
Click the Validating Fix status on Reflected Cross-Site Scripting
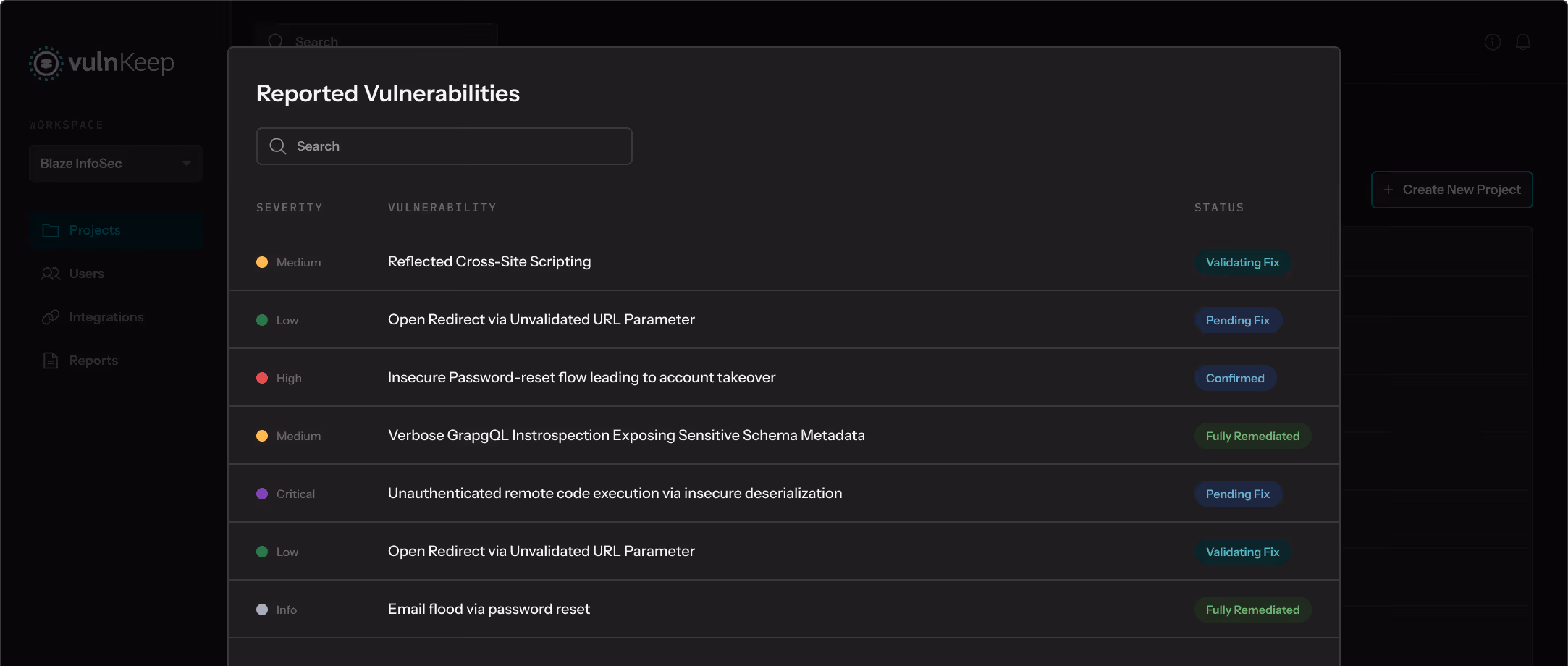pyautogui.click(x=1242, y=262)
